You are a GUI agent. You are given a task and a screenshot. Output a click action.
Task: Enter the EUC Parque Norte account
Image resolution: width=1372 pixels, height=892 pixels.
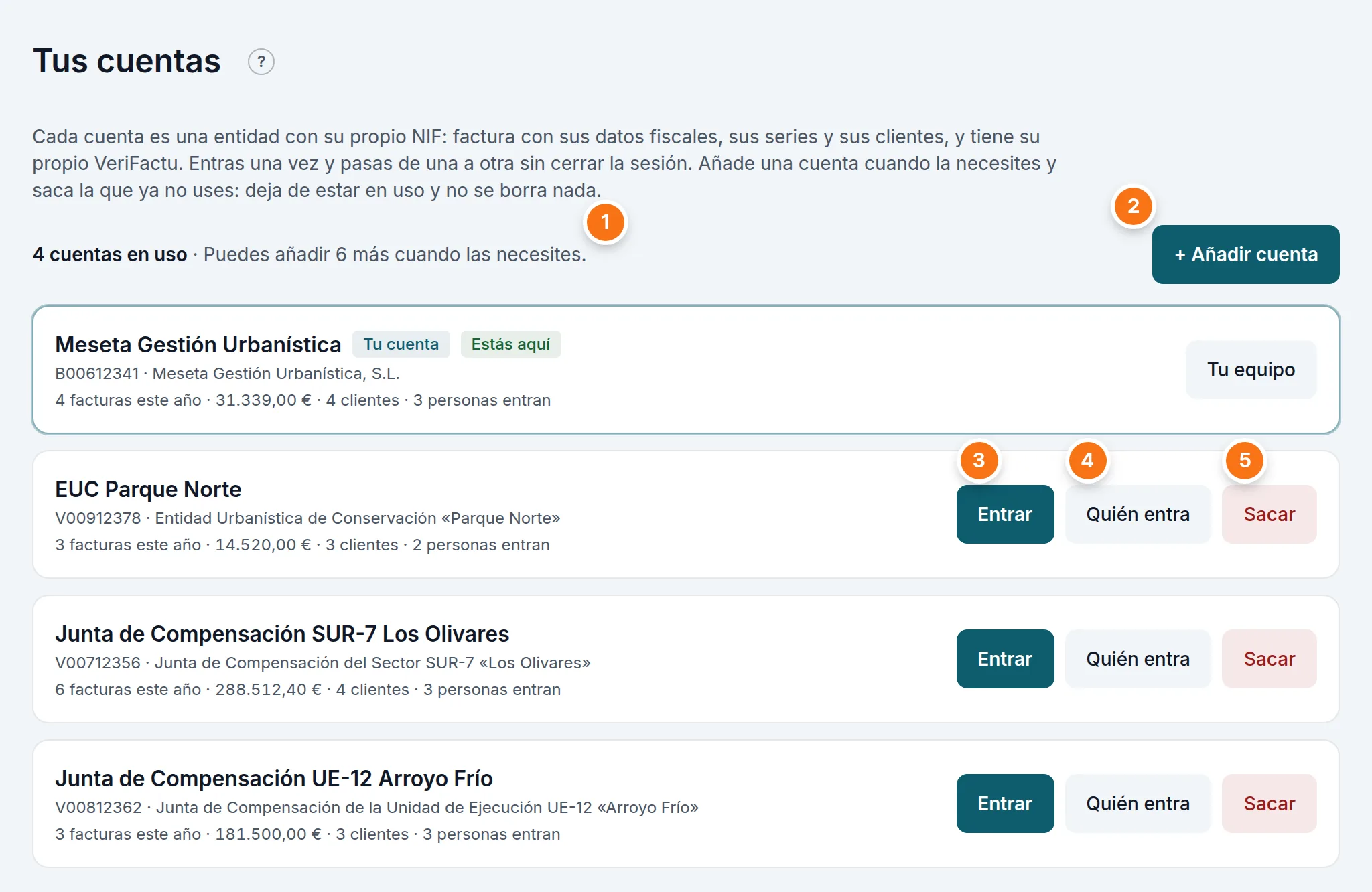coord(1005,514)
